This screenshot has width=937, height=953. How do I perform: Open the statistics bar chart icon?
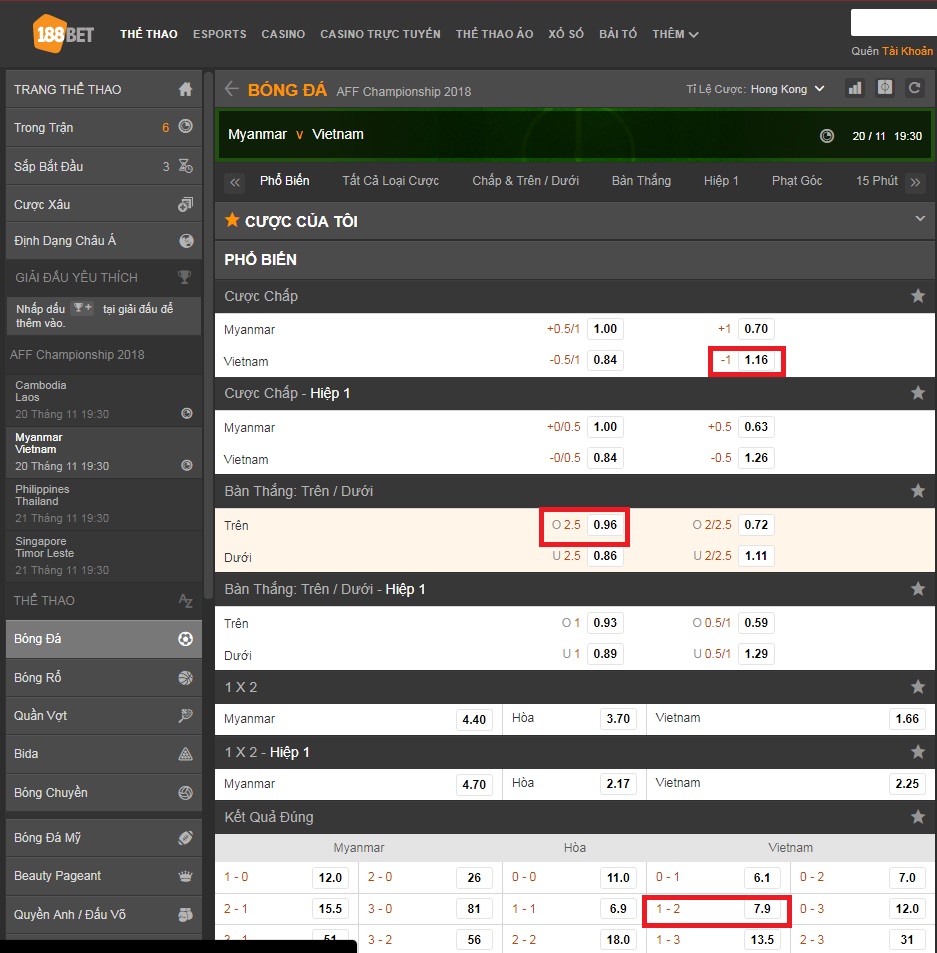855,88
